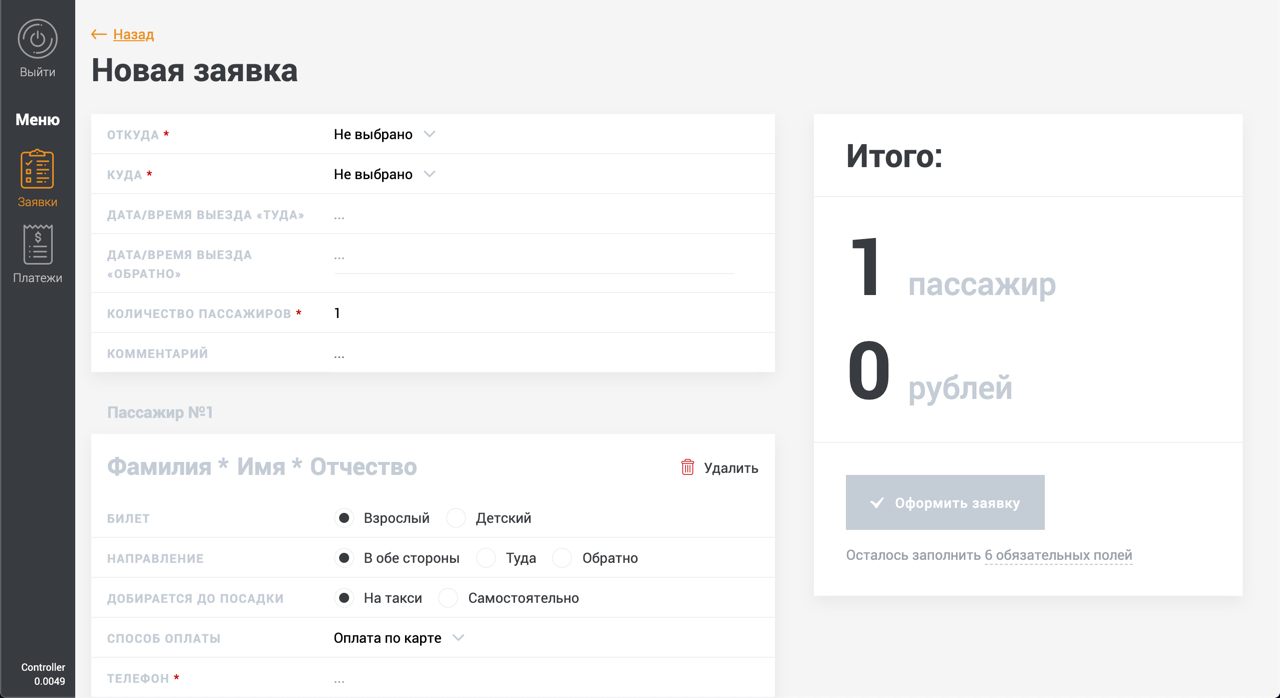Click the Комментарий input field

530,353
